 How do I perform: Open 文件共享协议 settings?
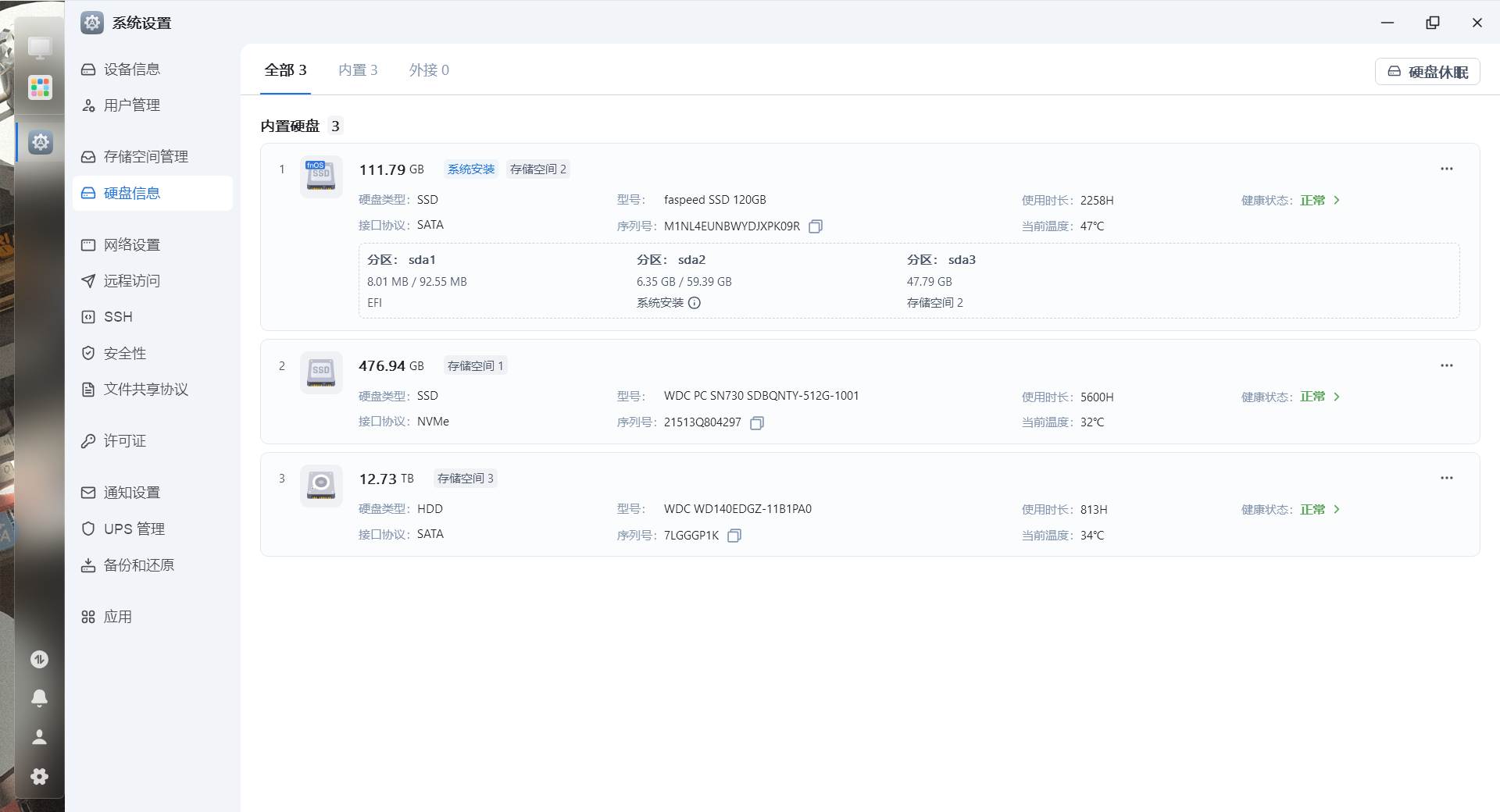click(152, 390)
